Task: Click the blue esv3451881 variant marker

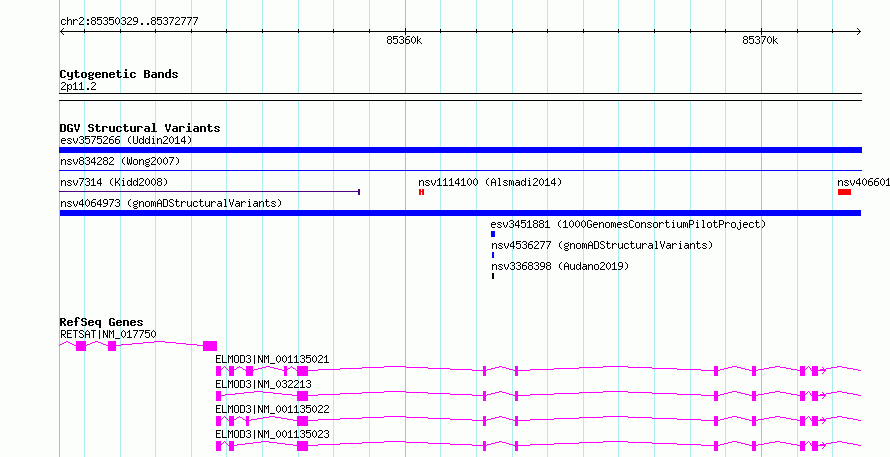Action: tap(493, 234)
